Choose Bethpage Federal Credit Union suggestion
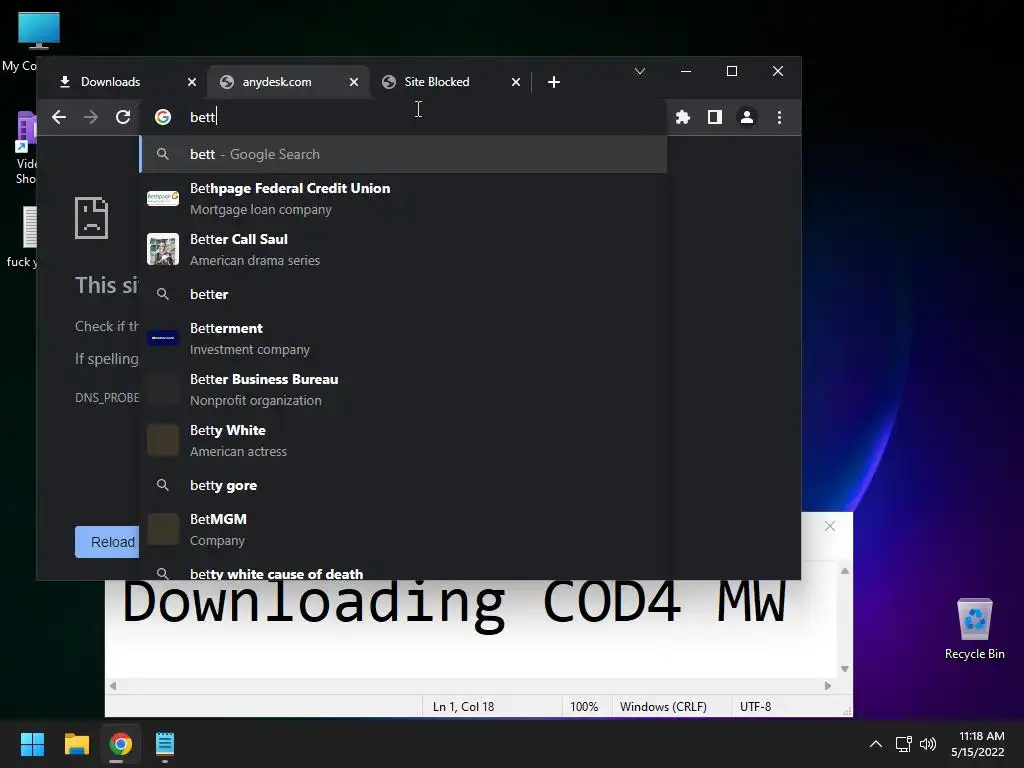Viewport: 1024px width, 768px height. tap(404, 199)
